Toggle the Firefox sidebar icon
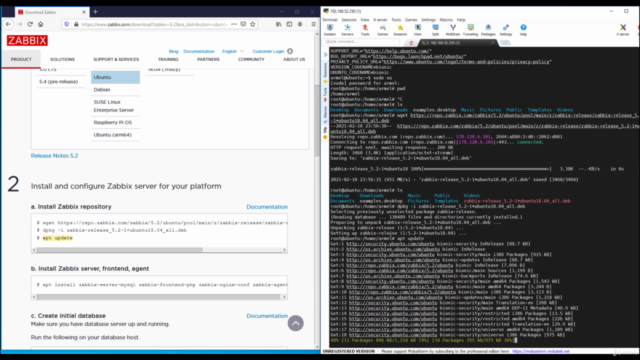The width and height of the screenshot is (640, 360). (289, 24)
